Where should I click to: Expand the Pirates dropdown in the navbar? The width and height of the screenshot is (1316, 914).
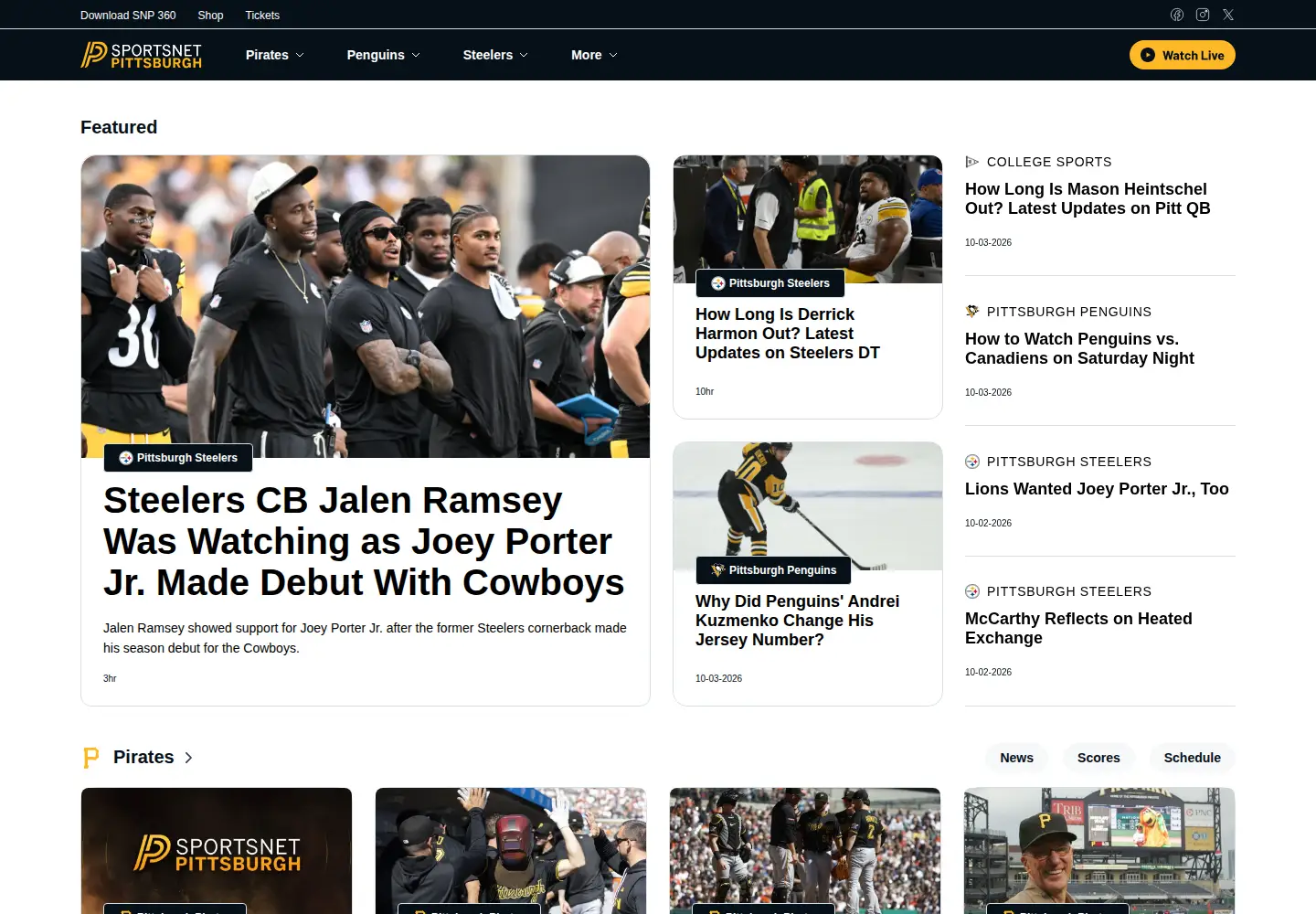click(275, 55)
